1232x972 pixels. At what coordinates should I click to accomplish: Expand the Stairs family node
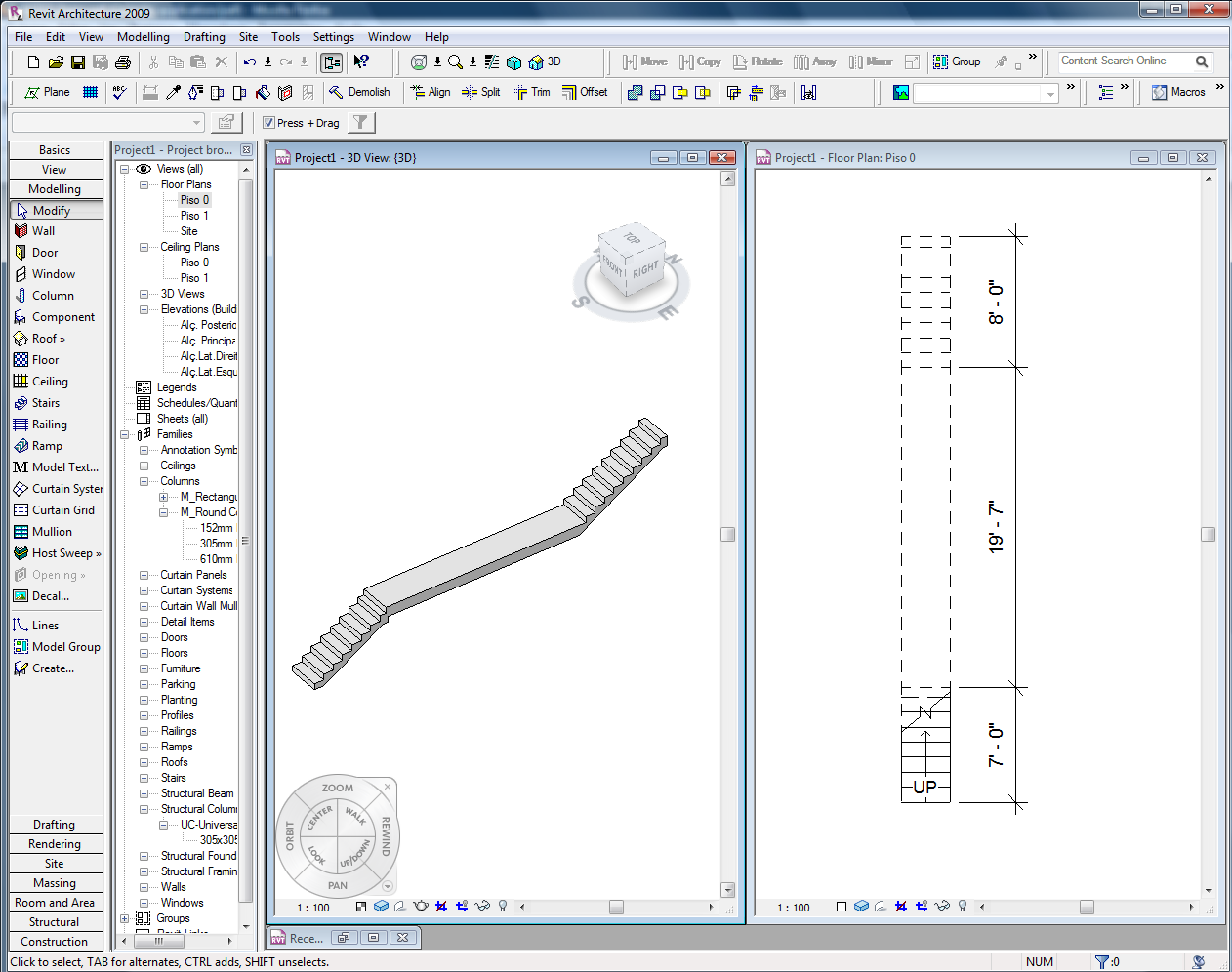coord(144,778)
